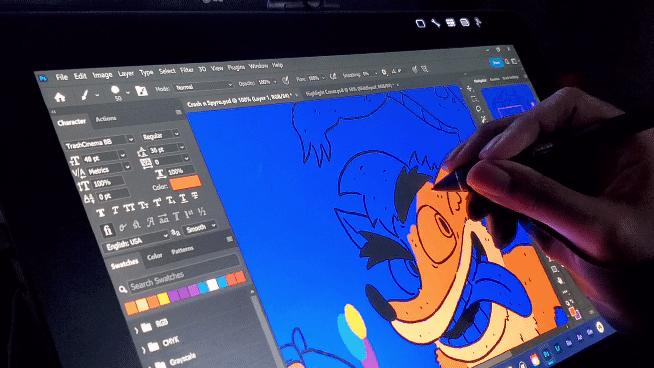Open the Plugins menu
Screen dimensions: 654x368
[236, 67]
